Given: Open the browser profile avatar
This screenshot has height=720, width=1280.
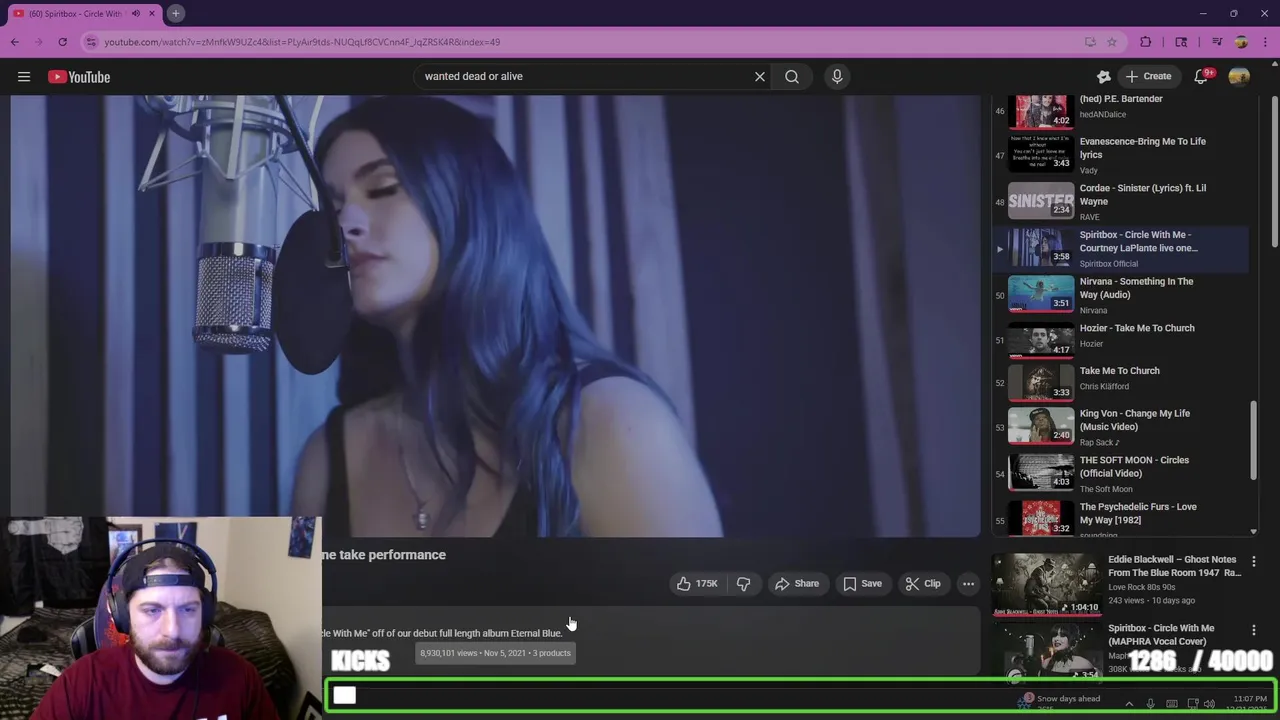Looking at the screenshot, I should pyautogui.click(x=1241, y=42).
